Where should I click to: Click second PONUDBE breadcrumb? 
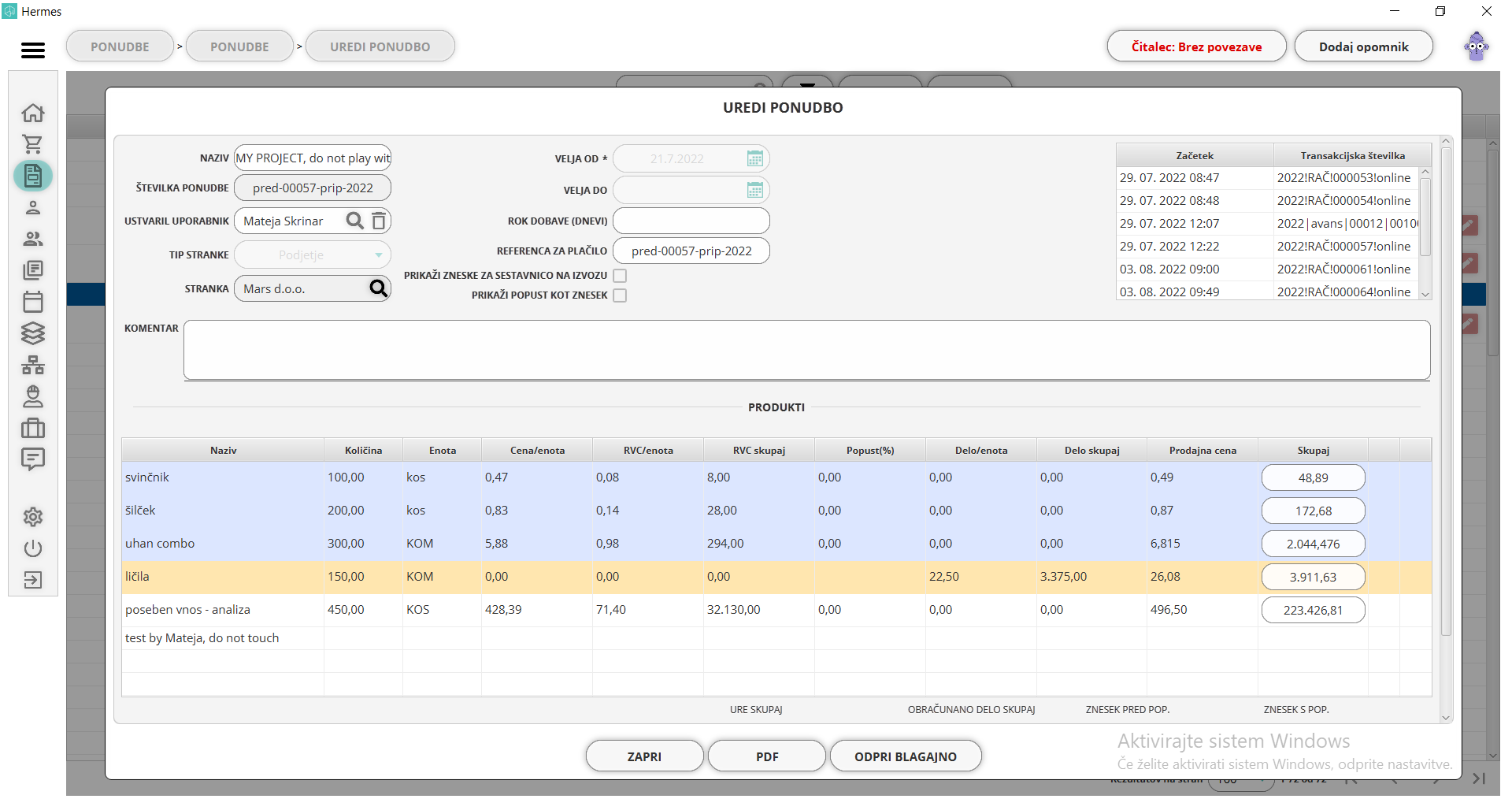click(x=239, y=46)
